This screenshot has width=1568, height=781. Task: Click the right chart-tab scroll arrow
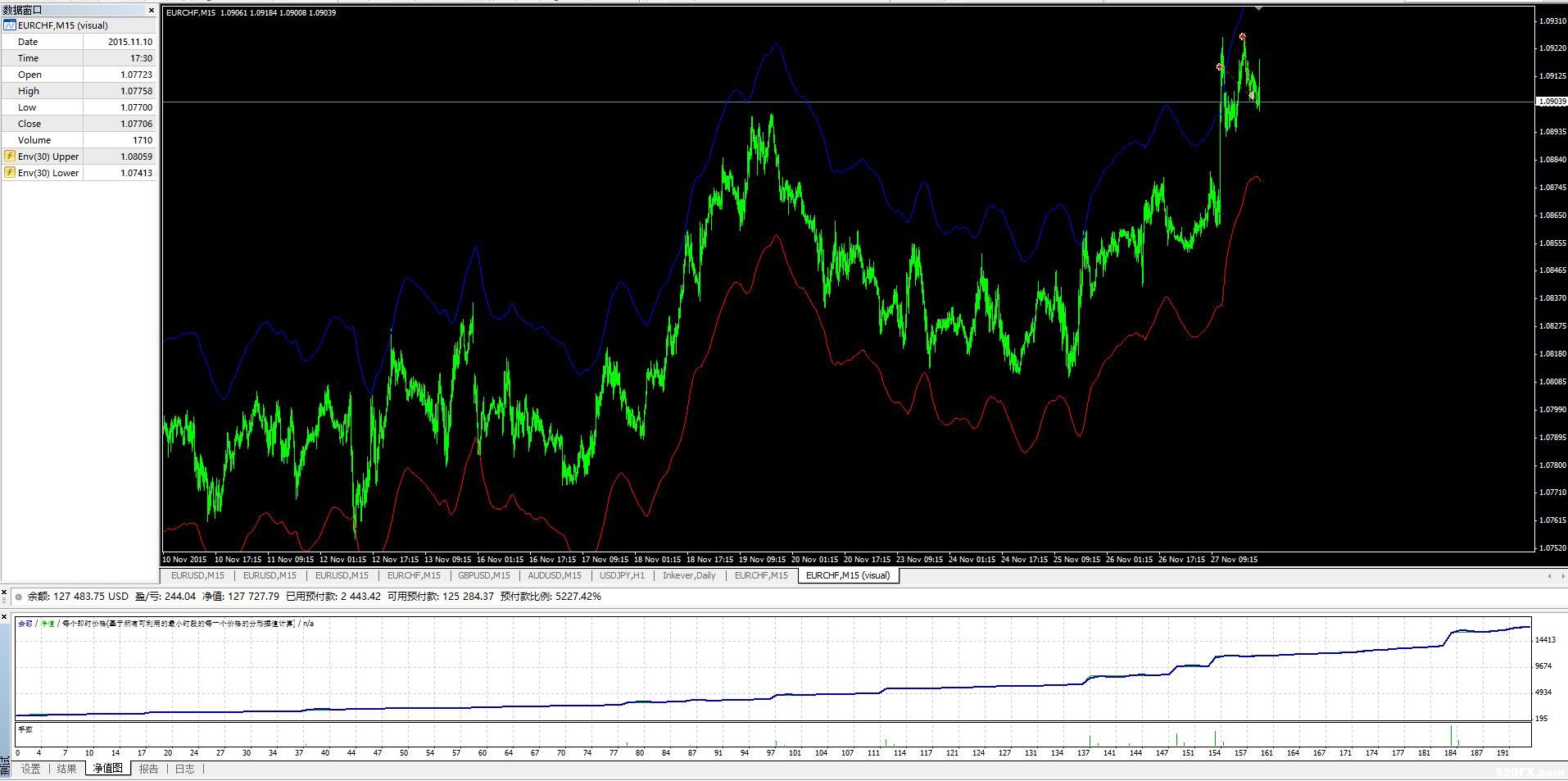coord(1561,576)
